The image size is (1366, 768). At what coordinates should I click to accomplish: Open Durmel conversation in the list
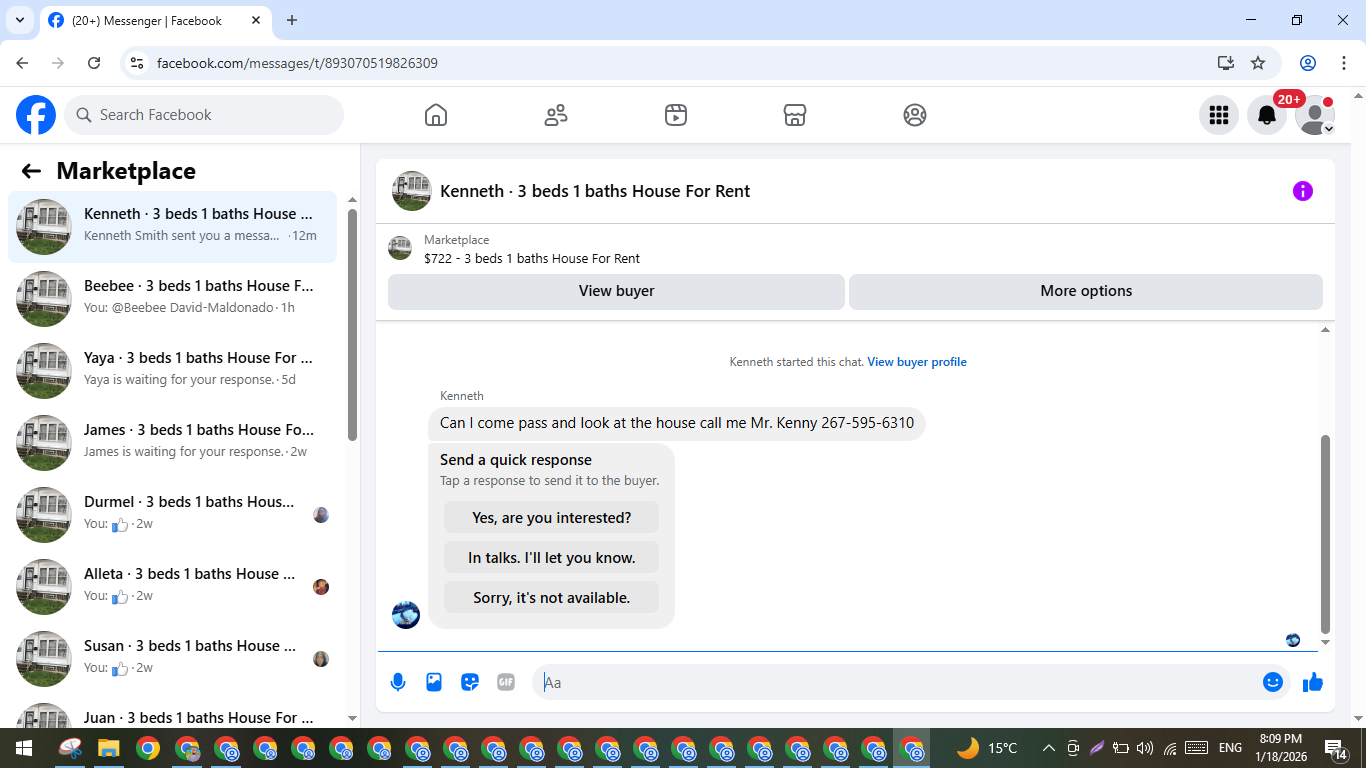pyautogui.click(x=172, y=515)
